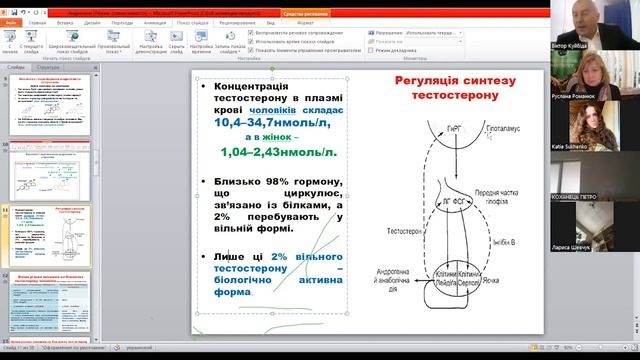Toggle Использовать время показа слайдов checkbox
This screenshot has width=640, height=360.
[251, 42]
